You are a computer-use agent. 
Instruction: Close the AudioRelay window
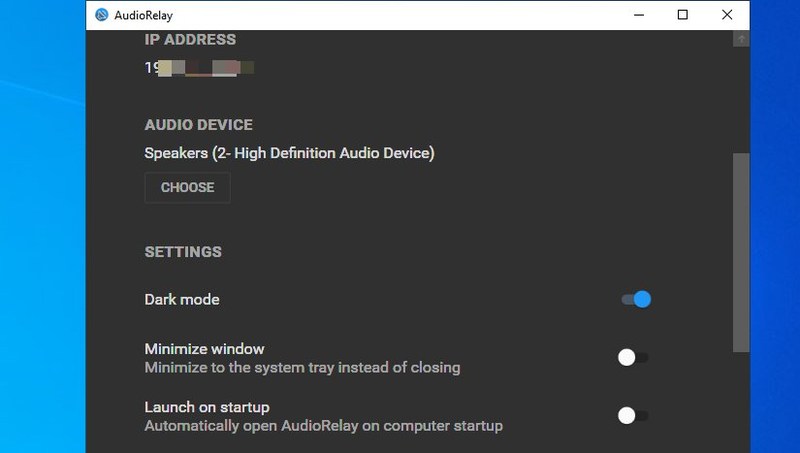[x=727, y=15]
